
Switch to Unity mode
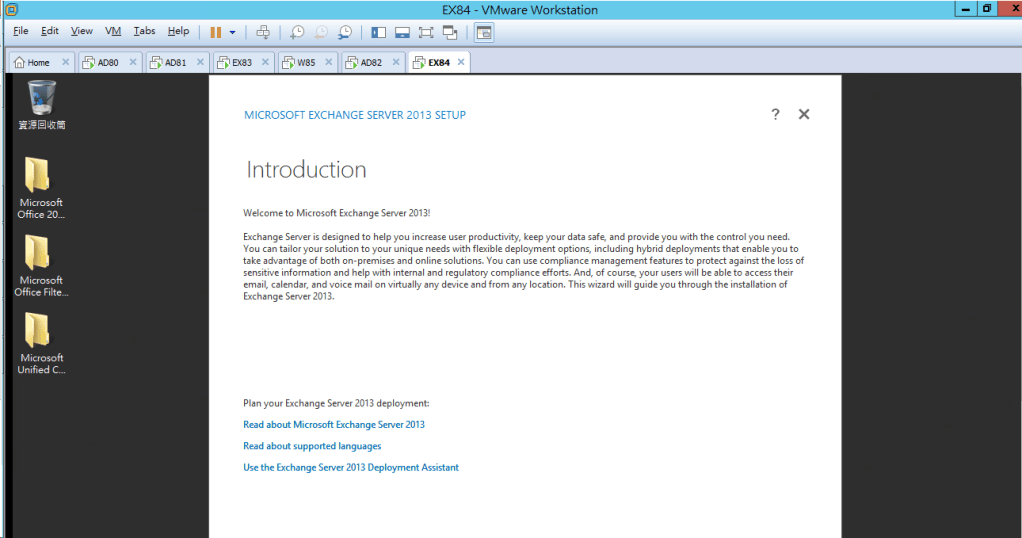450,32
